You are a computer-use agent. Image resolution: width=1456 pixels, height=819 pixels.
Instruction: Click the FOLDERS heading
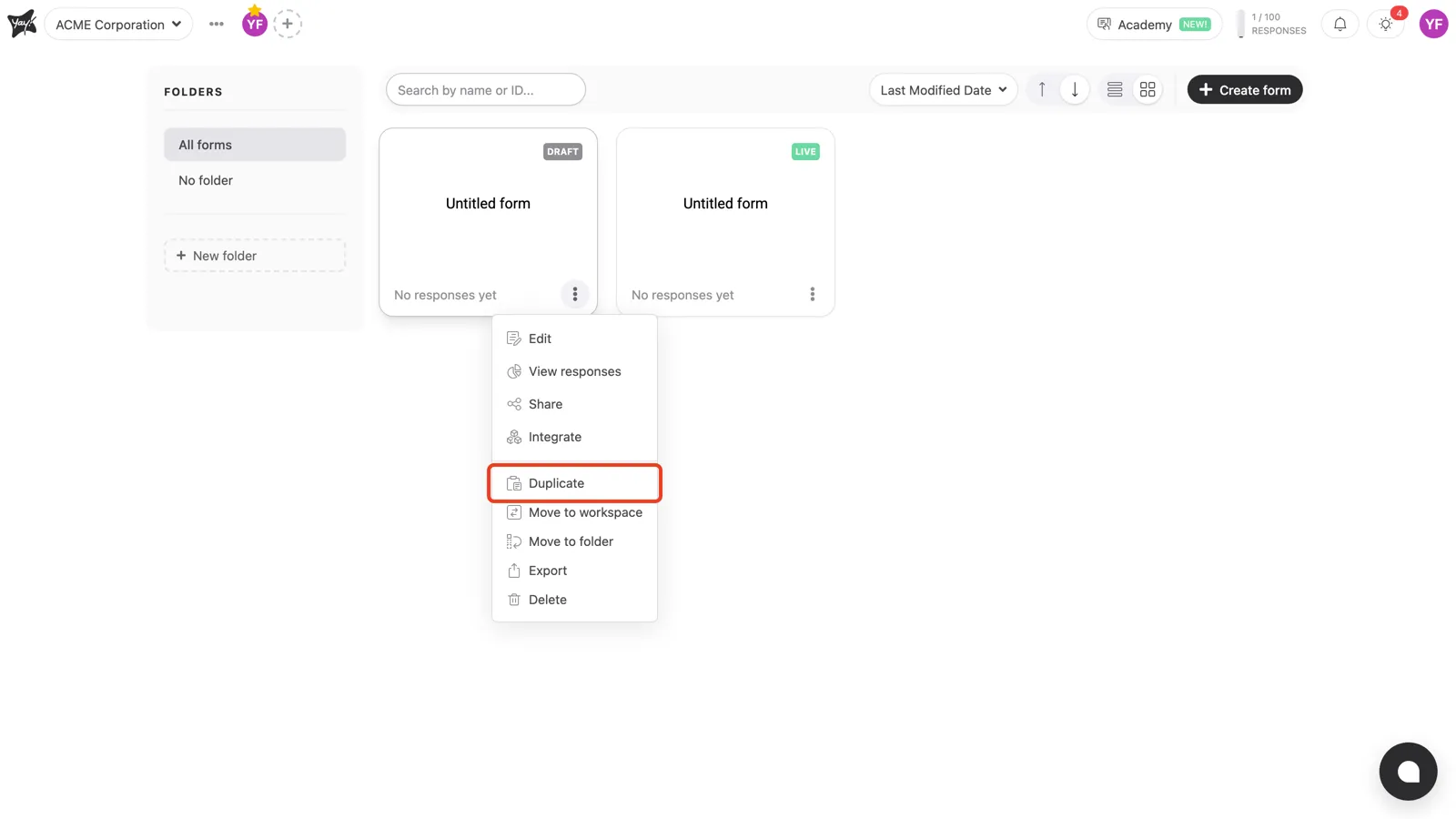coord(193,92)
